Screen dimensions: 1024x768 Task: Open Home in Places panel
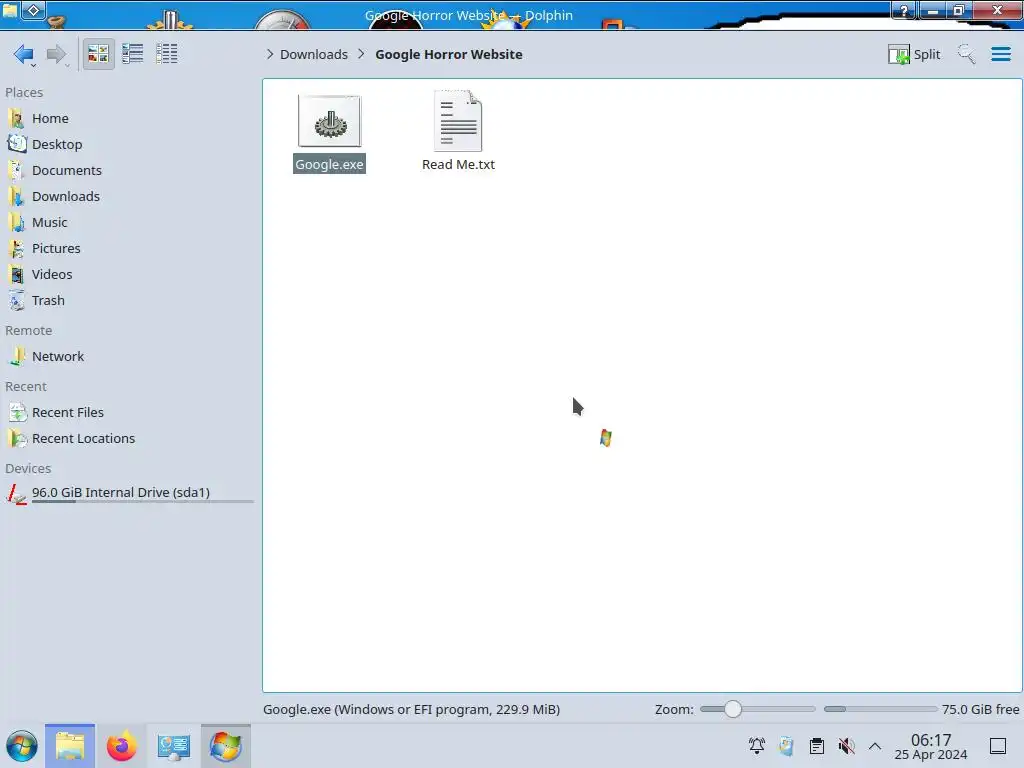pyautogui.click(x=129, y=118)
